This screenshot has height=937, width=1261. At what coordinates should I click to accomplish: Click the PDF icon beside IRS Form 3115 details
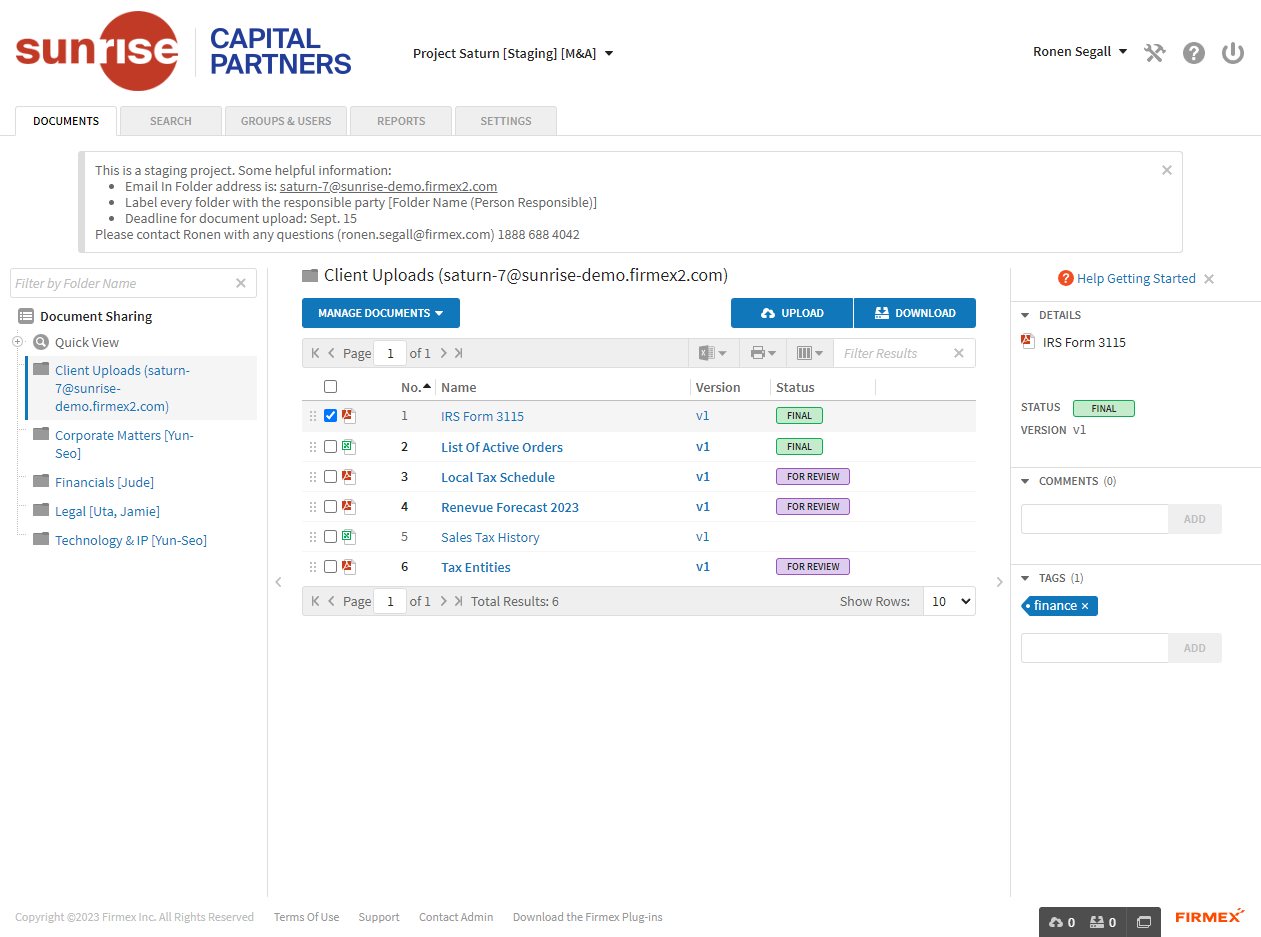[1027, 341]
